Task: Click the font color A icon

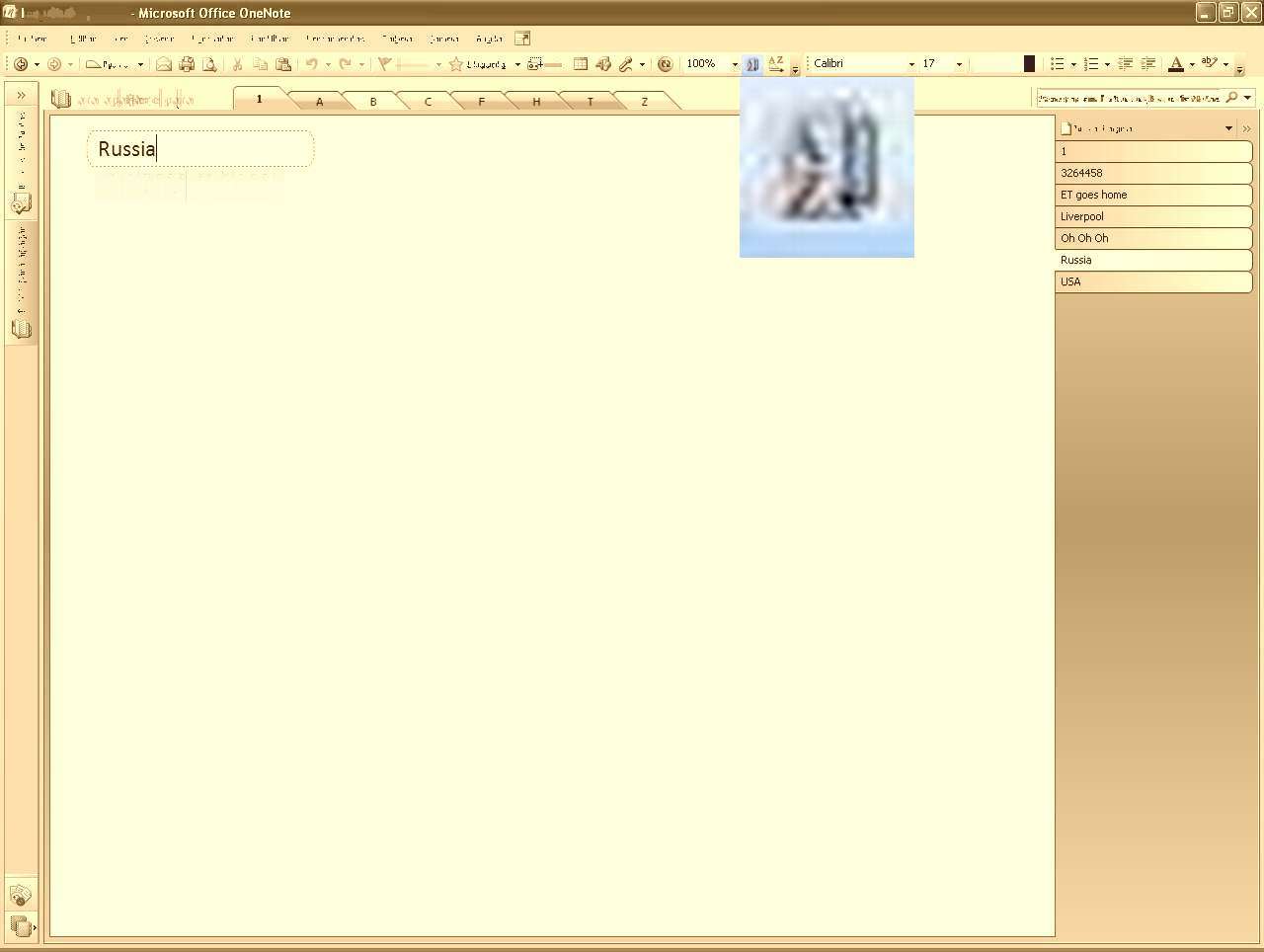Action: pyautogui.click(x=1176, y=64)
